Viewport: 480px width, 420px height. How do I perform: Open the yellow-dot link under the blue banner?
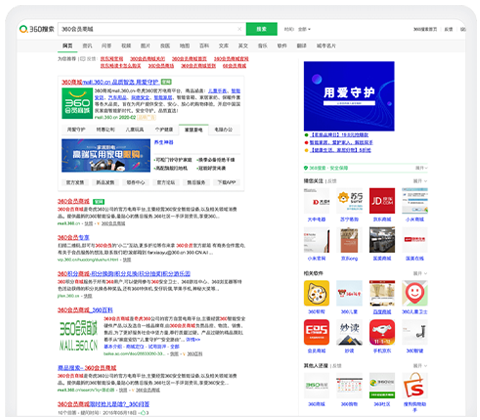[x=340, y=150]
